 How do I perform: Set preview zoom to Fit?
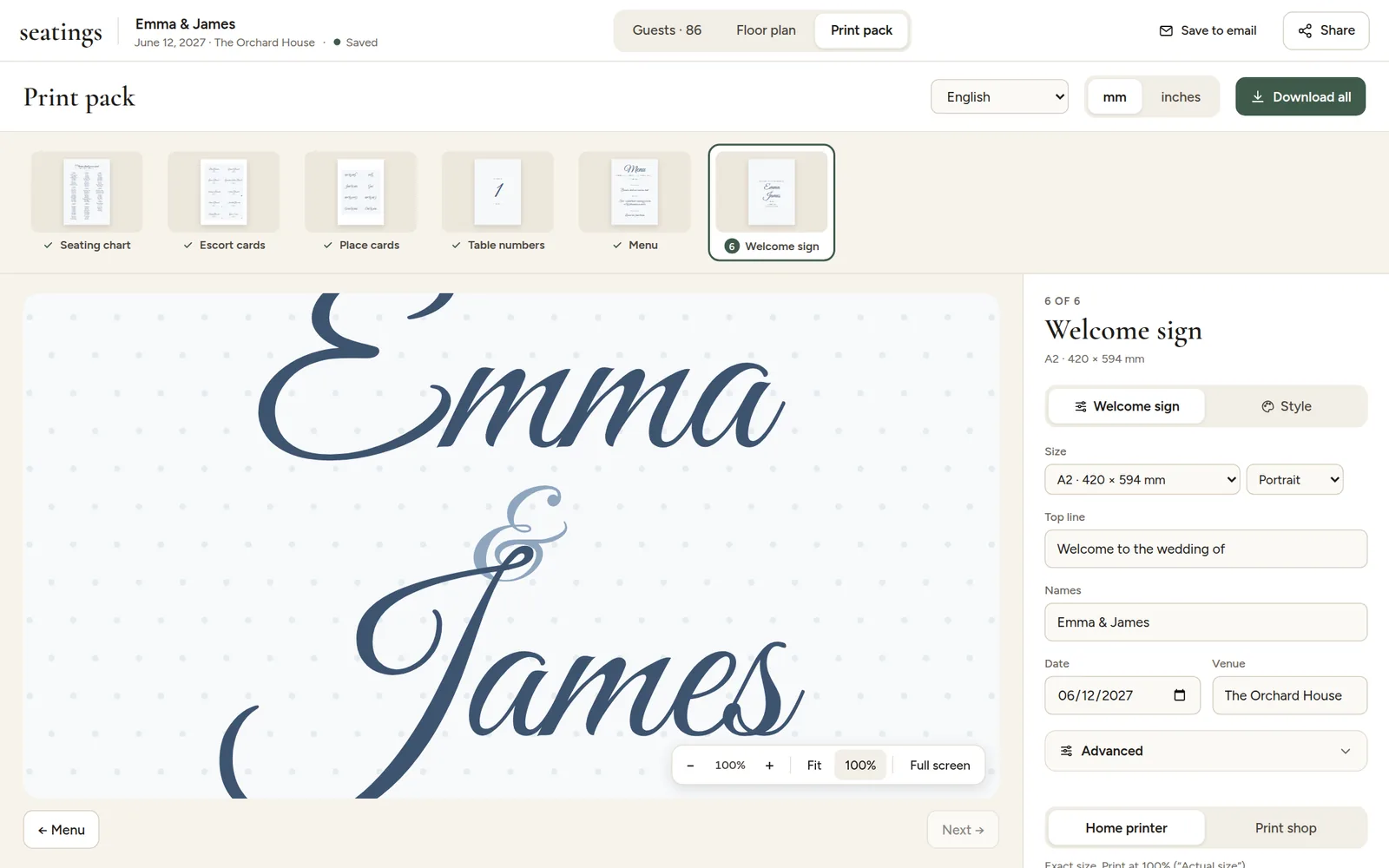click(813, 766)
